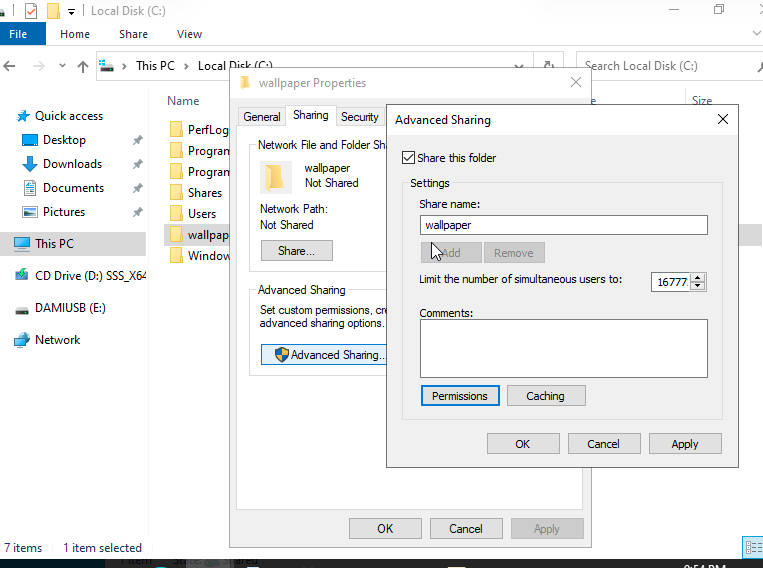Close the wallpaper Properties window

click(x=576, y=82)
